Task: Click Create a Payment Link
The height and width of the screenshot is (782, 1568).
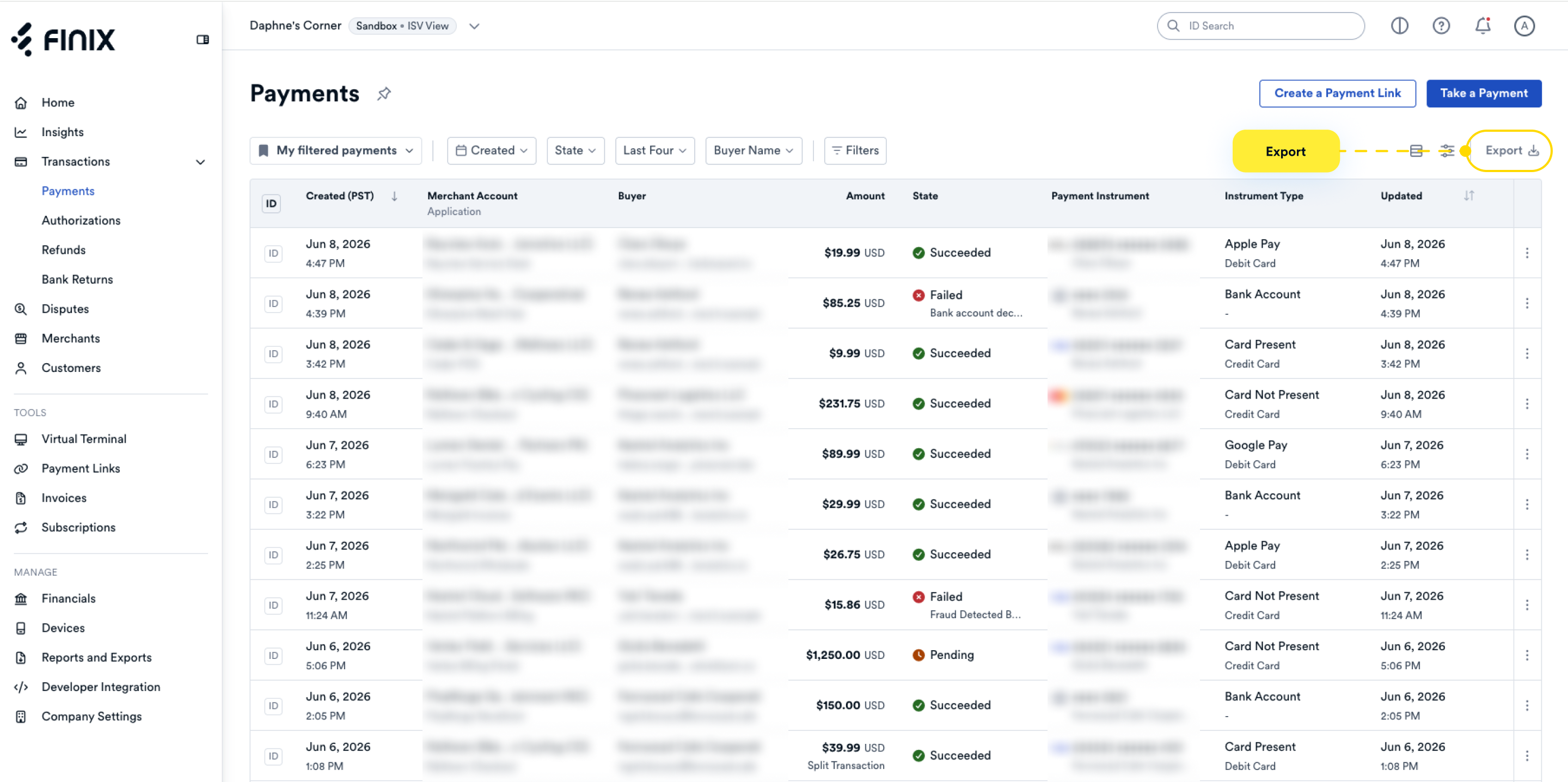Action: pyautogui.click(x=1337, y=93)
